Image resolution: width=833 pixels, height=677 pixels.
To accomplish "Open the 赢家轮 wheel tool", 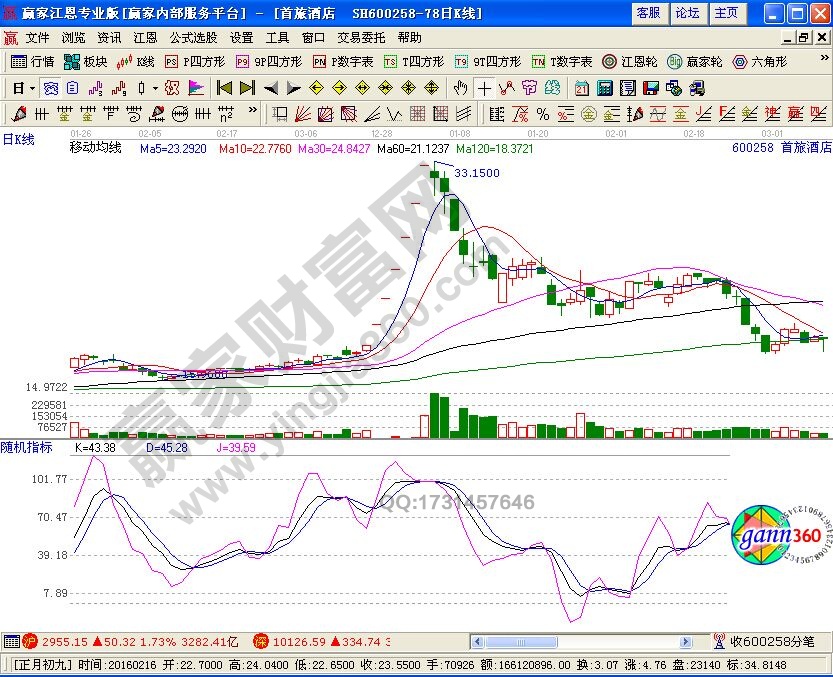I will [x=695, y=61].
